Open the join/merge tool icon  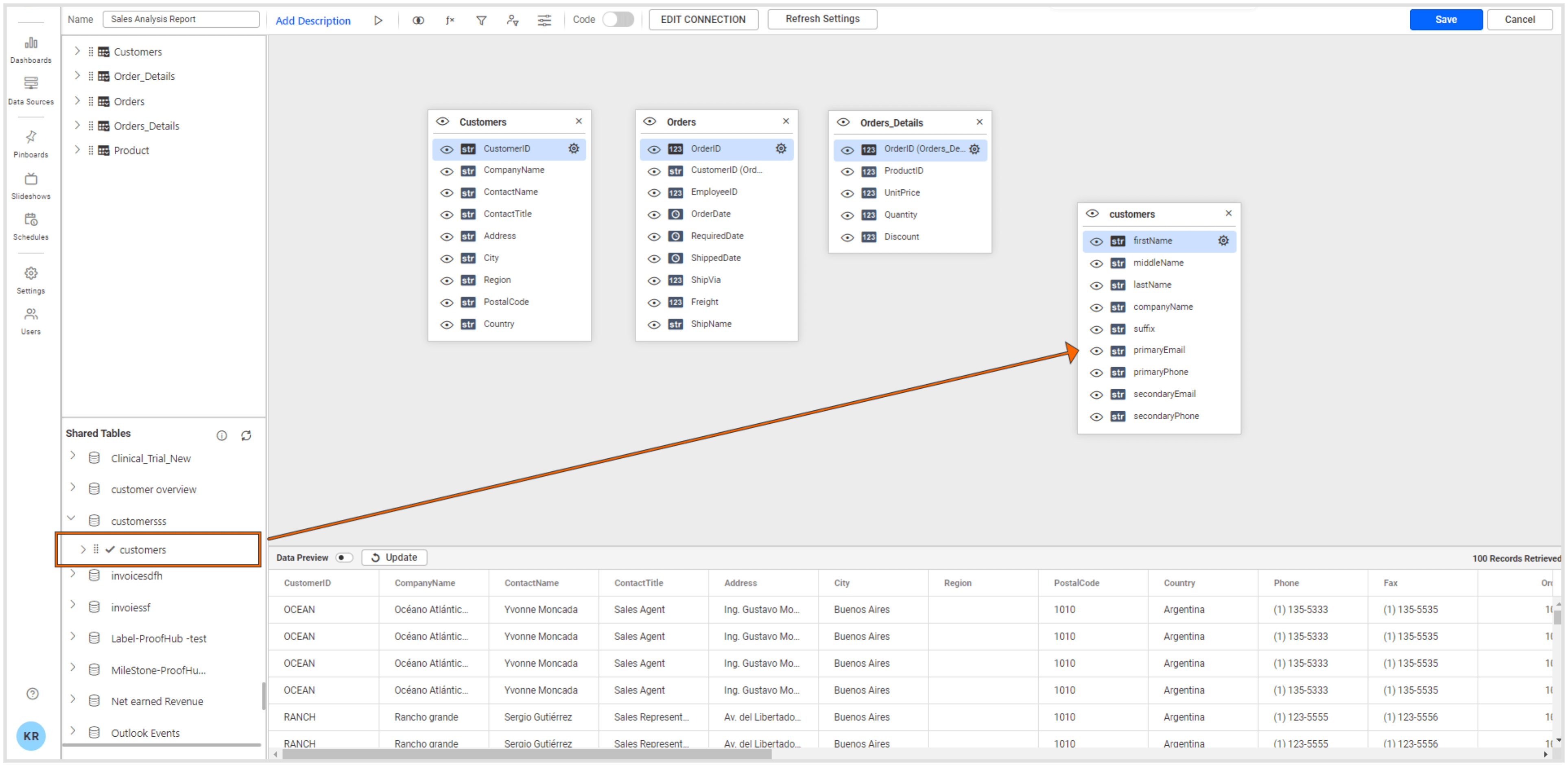coord(418,20)
